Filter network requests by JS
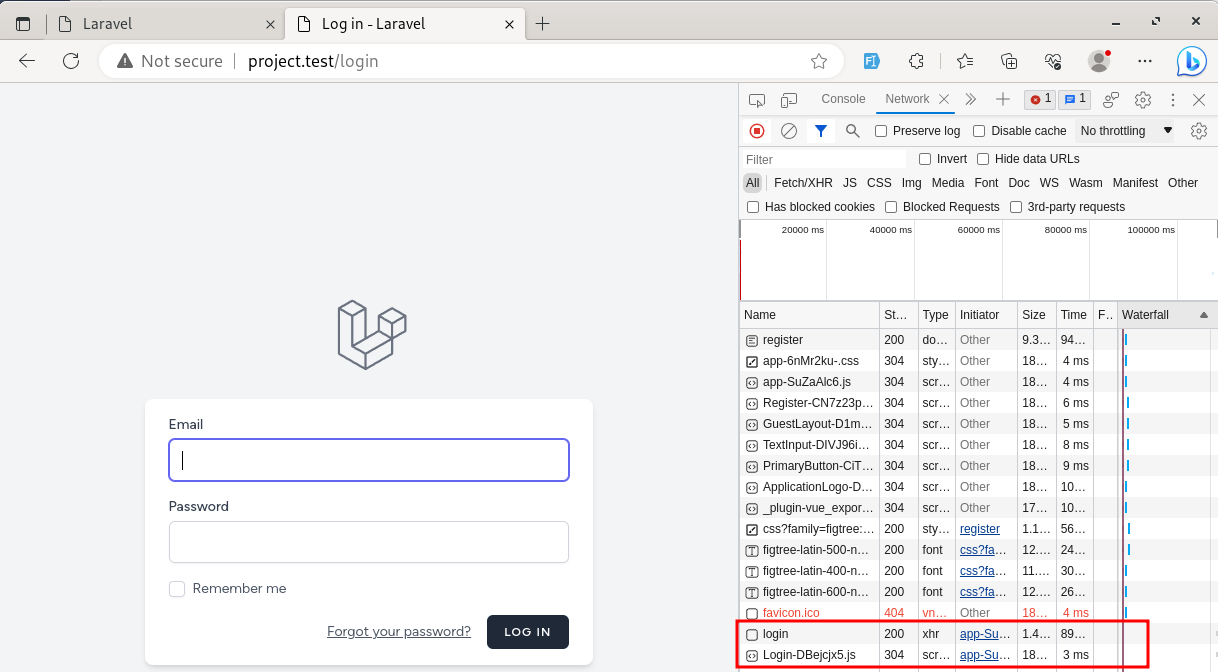This screenshot has width=1218, height=672. [x=850, y=183]
